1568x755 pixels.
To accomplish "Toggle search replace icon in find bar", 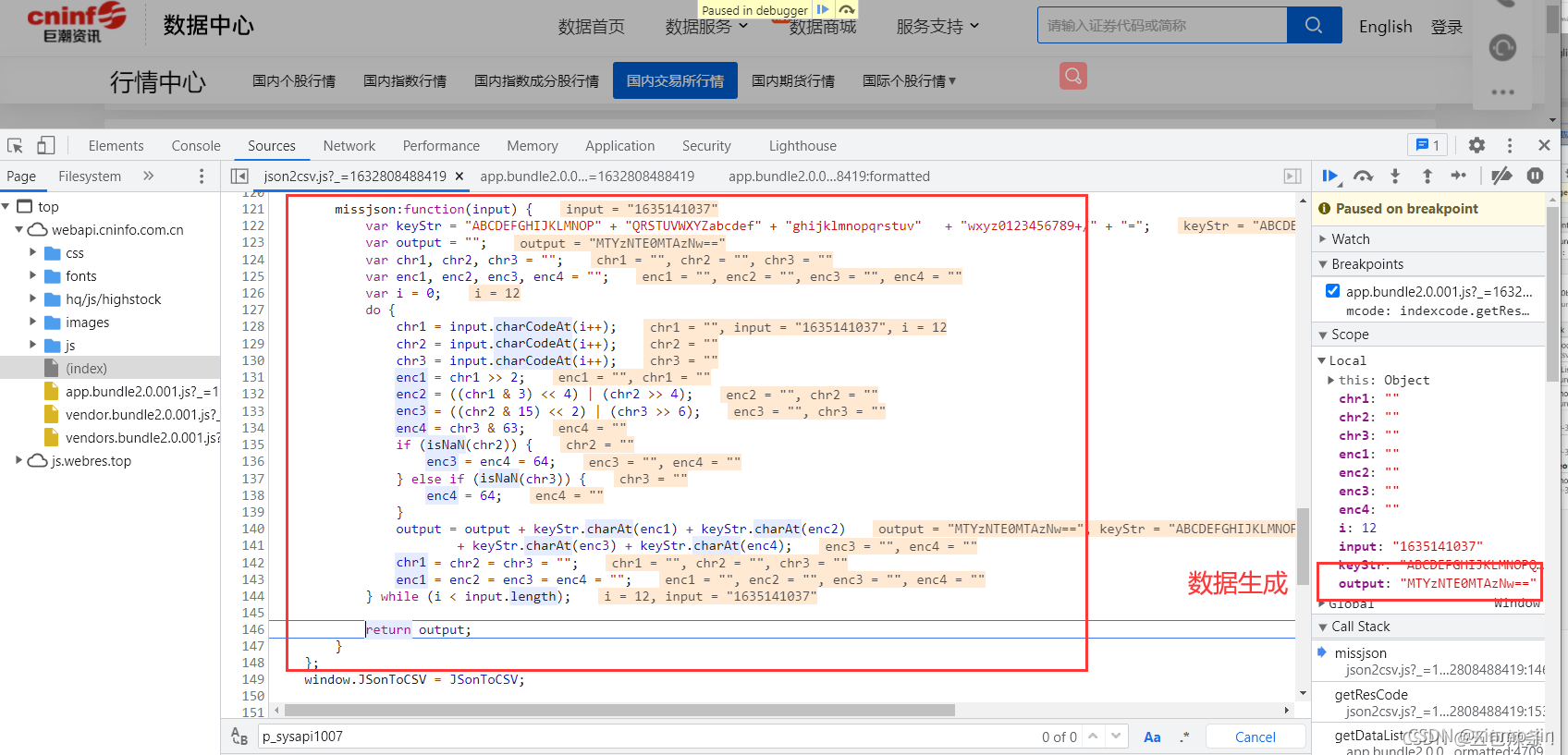I will 239,737.
